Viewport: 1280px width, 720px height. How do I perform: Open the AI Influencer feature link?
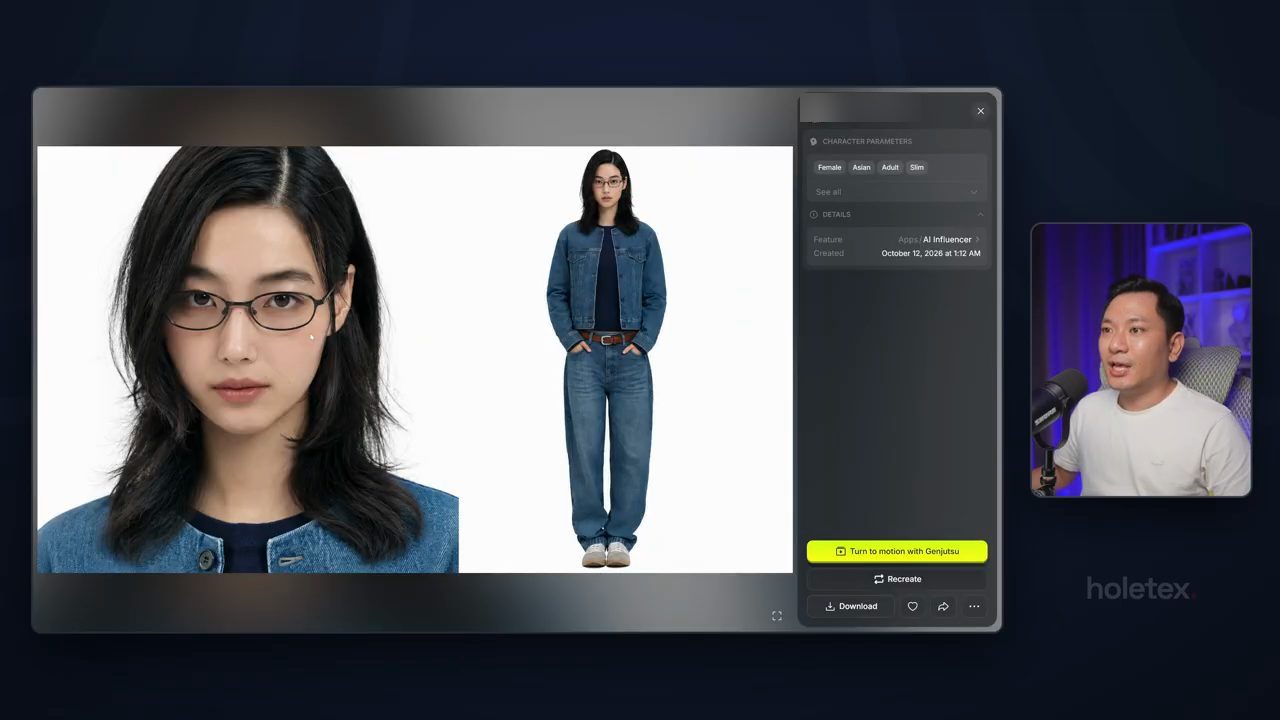(947, 240)
